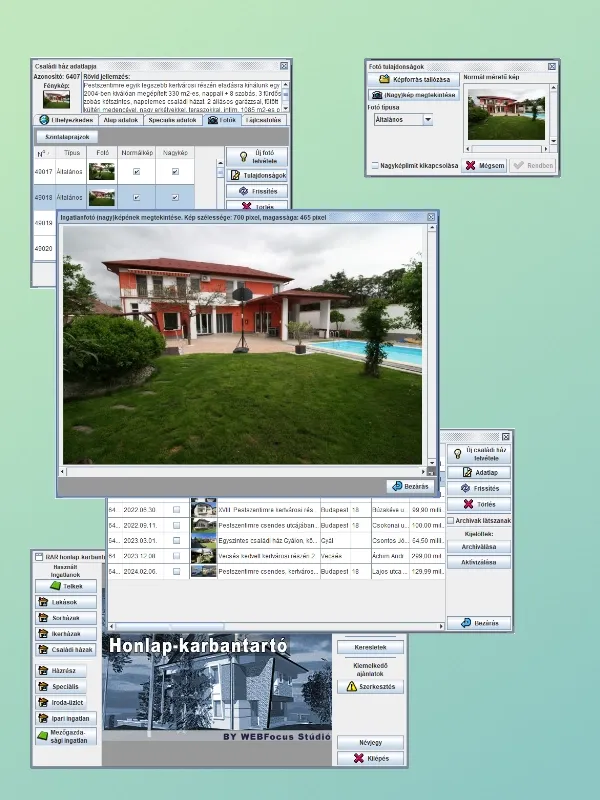Check the row dated 2024.02.06

pyautogui.click(x=177, y=571)
